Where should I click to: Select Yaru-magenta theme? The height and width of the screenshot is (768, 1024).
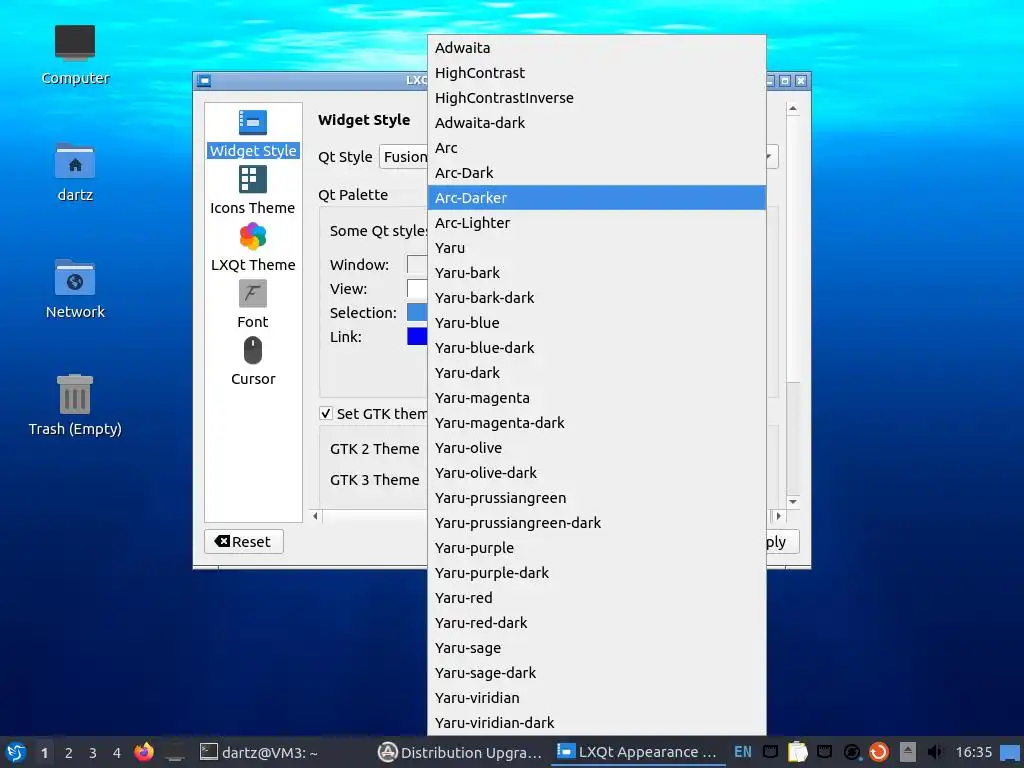pyautogui.click(x=596, y=398)
